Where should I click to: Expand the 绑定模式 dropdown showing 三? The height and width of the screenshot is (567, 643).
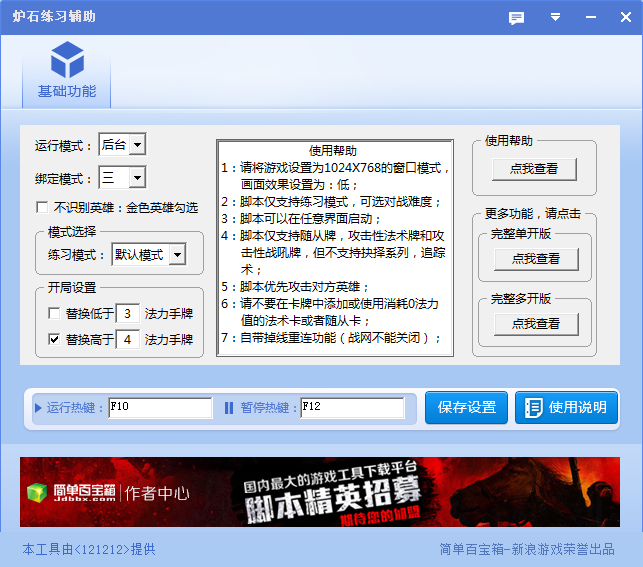click(137, 178)
